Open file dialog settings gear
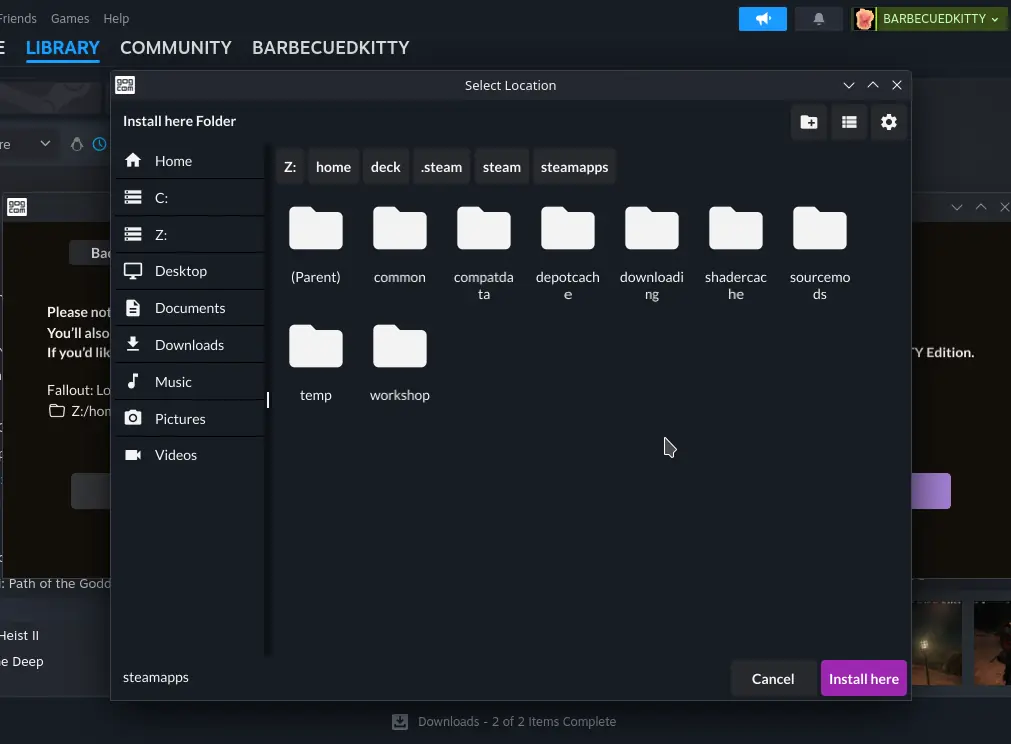 [x=889, y=122]
